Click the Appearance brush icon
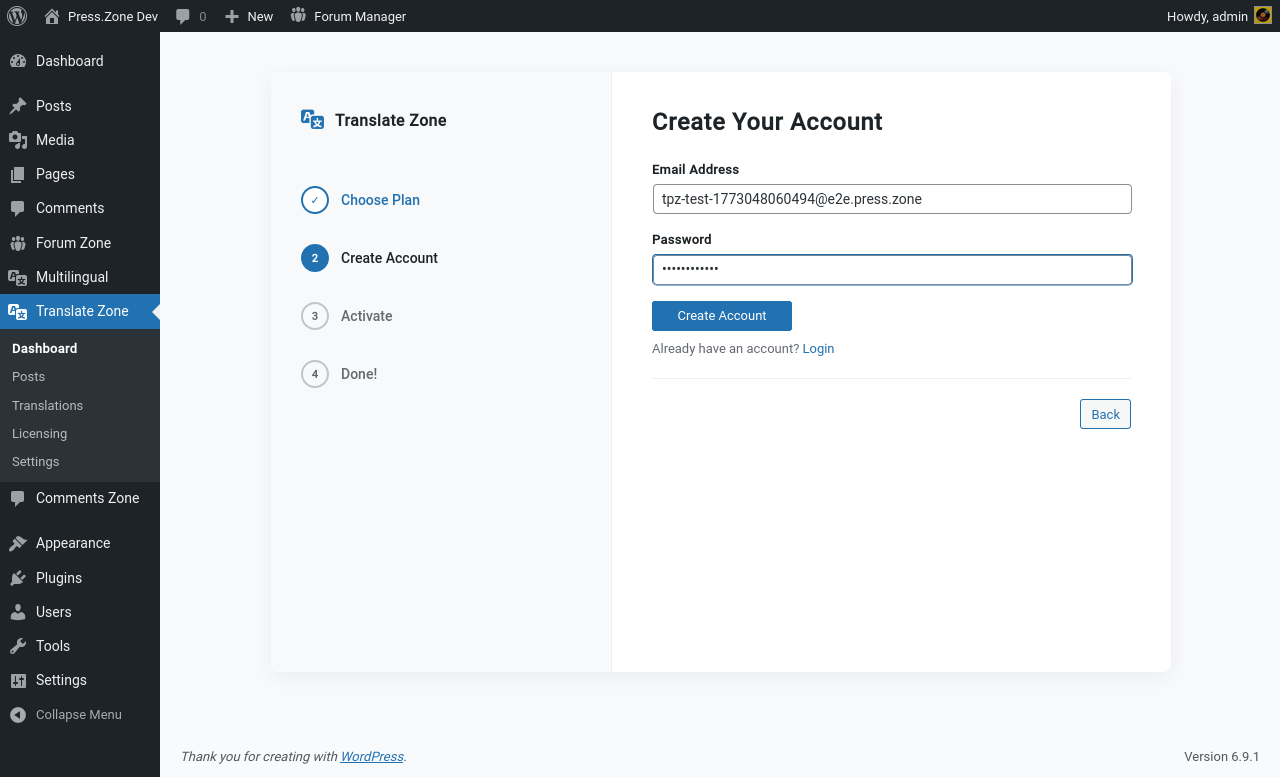The height and width of the screenshot is (777, 1280). 18,543
